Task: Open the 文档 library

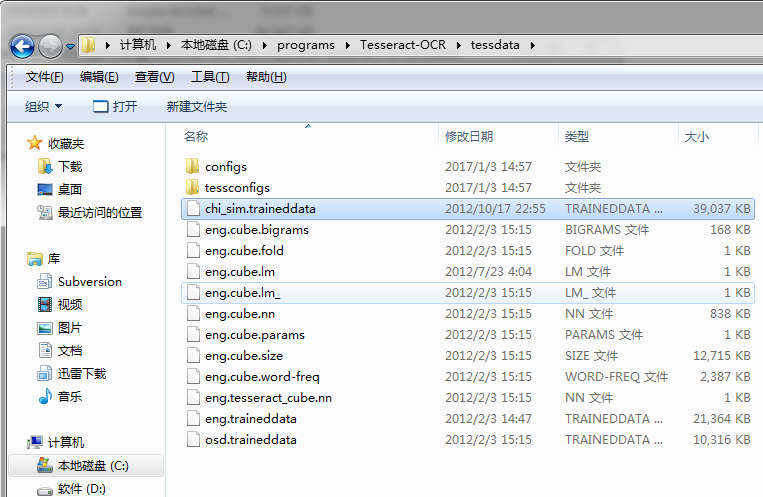Action: tap(70, 350)
